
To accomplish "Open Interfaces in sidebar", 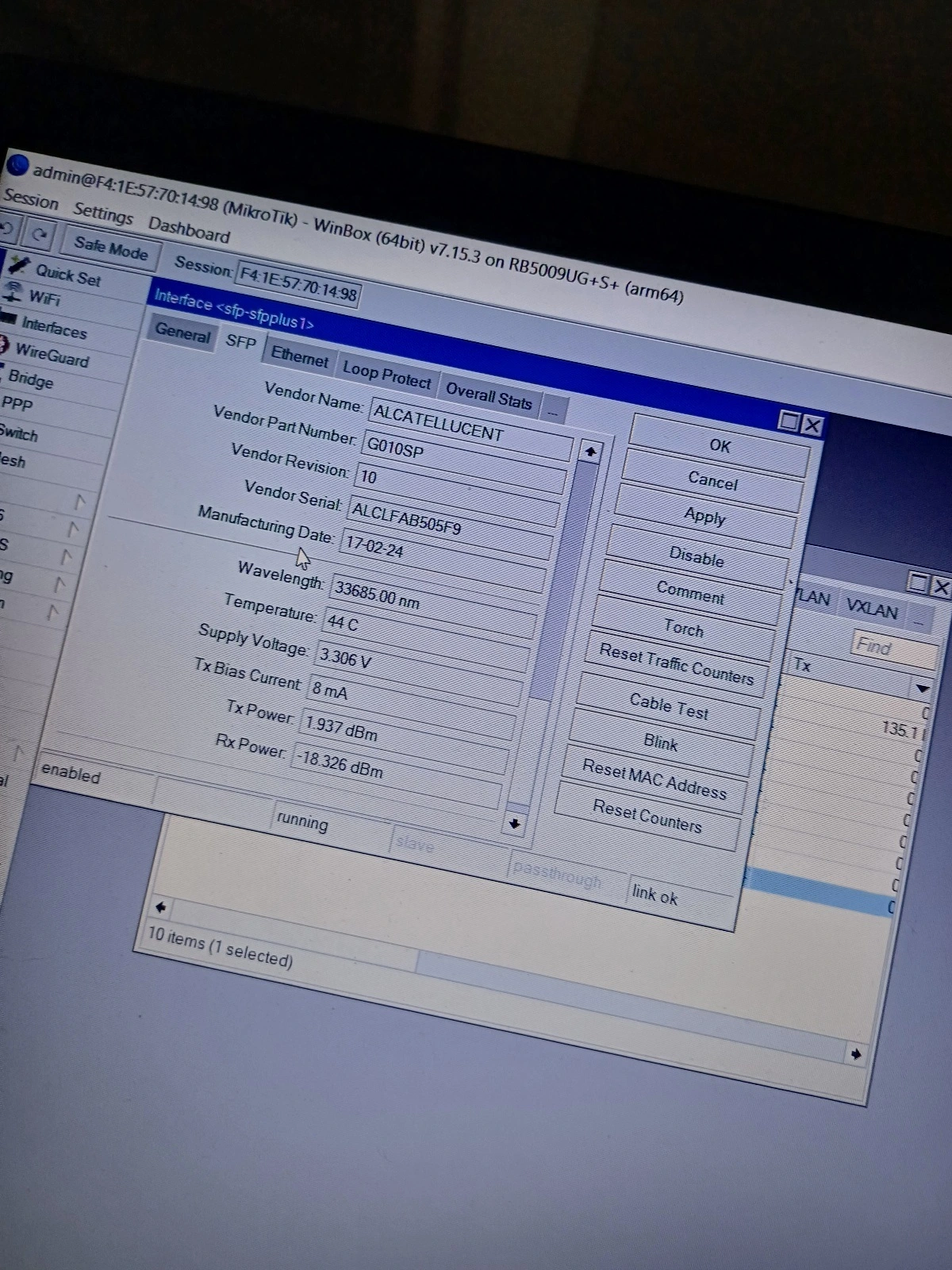I will 53,327.
